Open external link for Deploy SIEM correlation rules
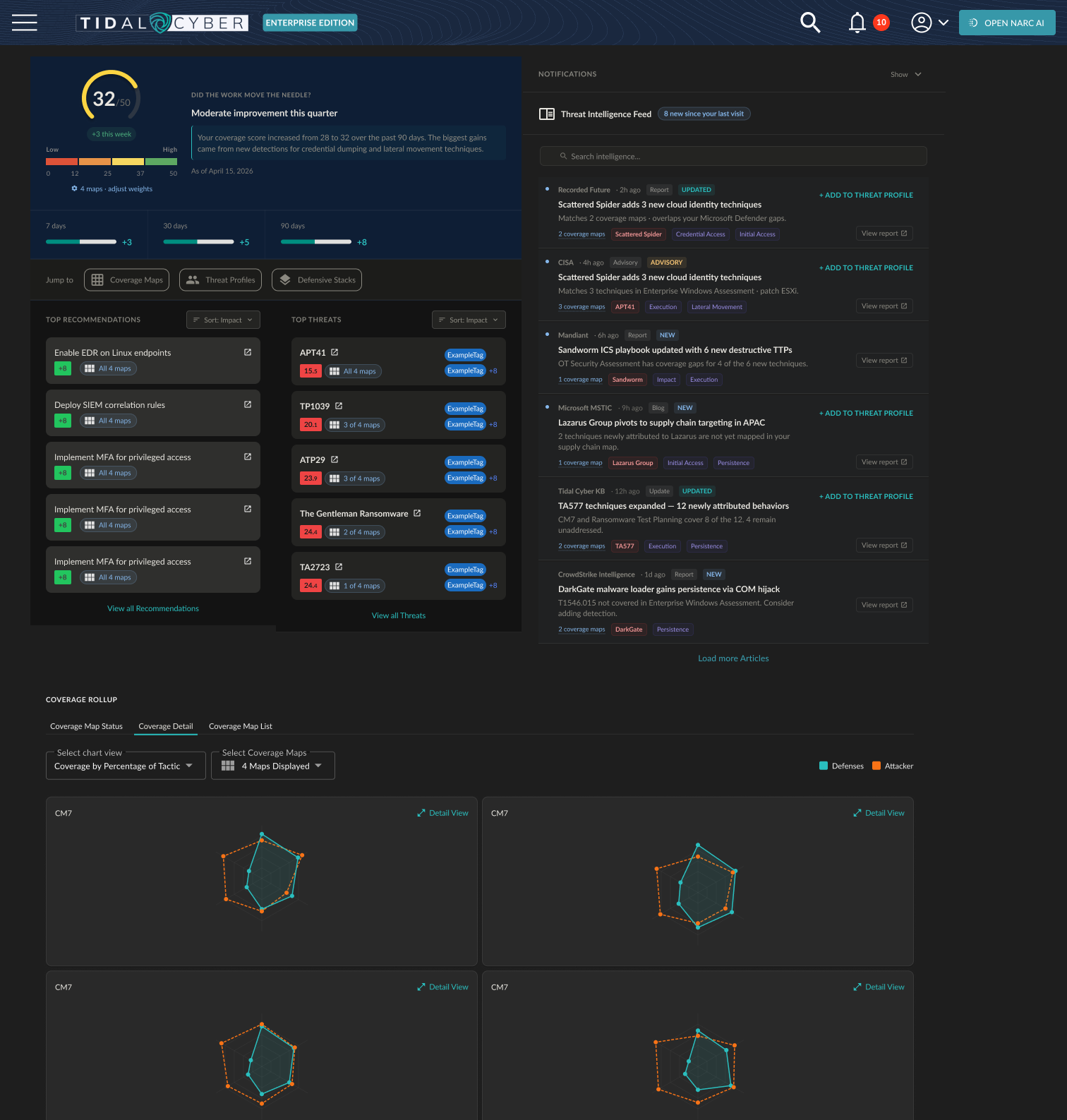The width and height of the screenshot is (1067, 1120). [248, 404]
